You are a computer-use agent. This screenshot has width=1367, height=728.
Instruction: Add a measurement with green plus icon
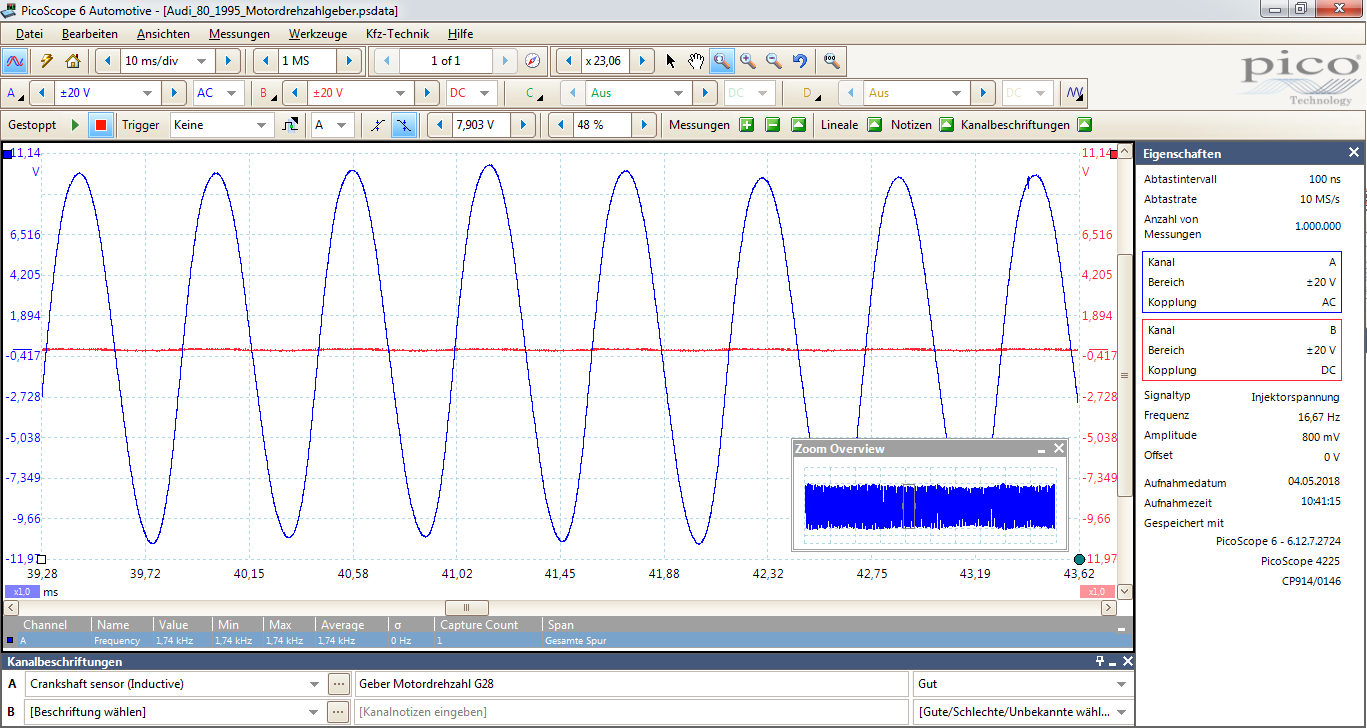tap(746, 125)
